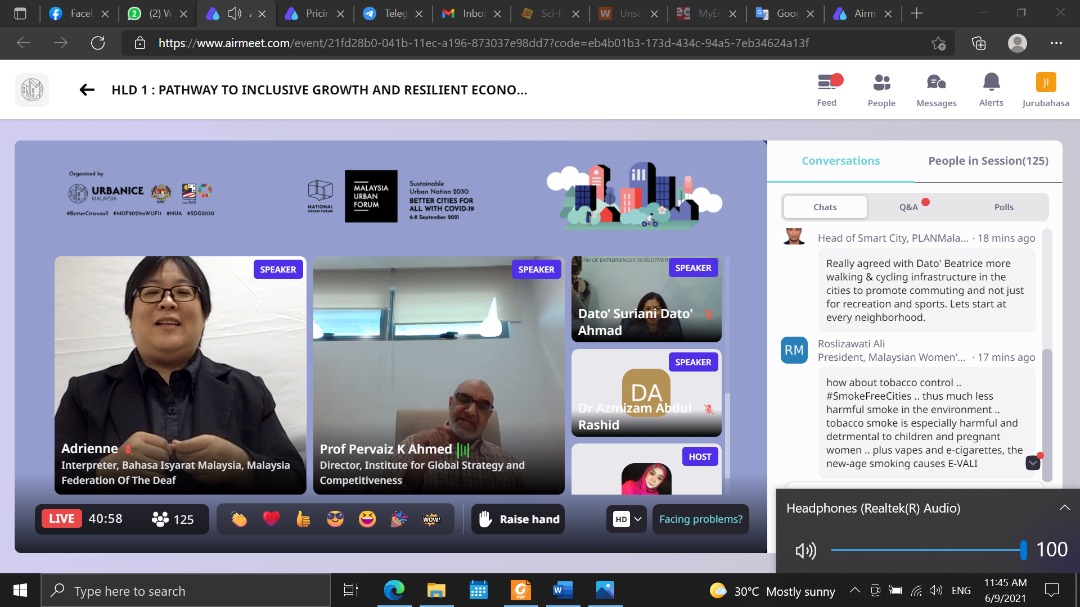Open the People section
This screenshot has width=1080, height=607.
882,90
